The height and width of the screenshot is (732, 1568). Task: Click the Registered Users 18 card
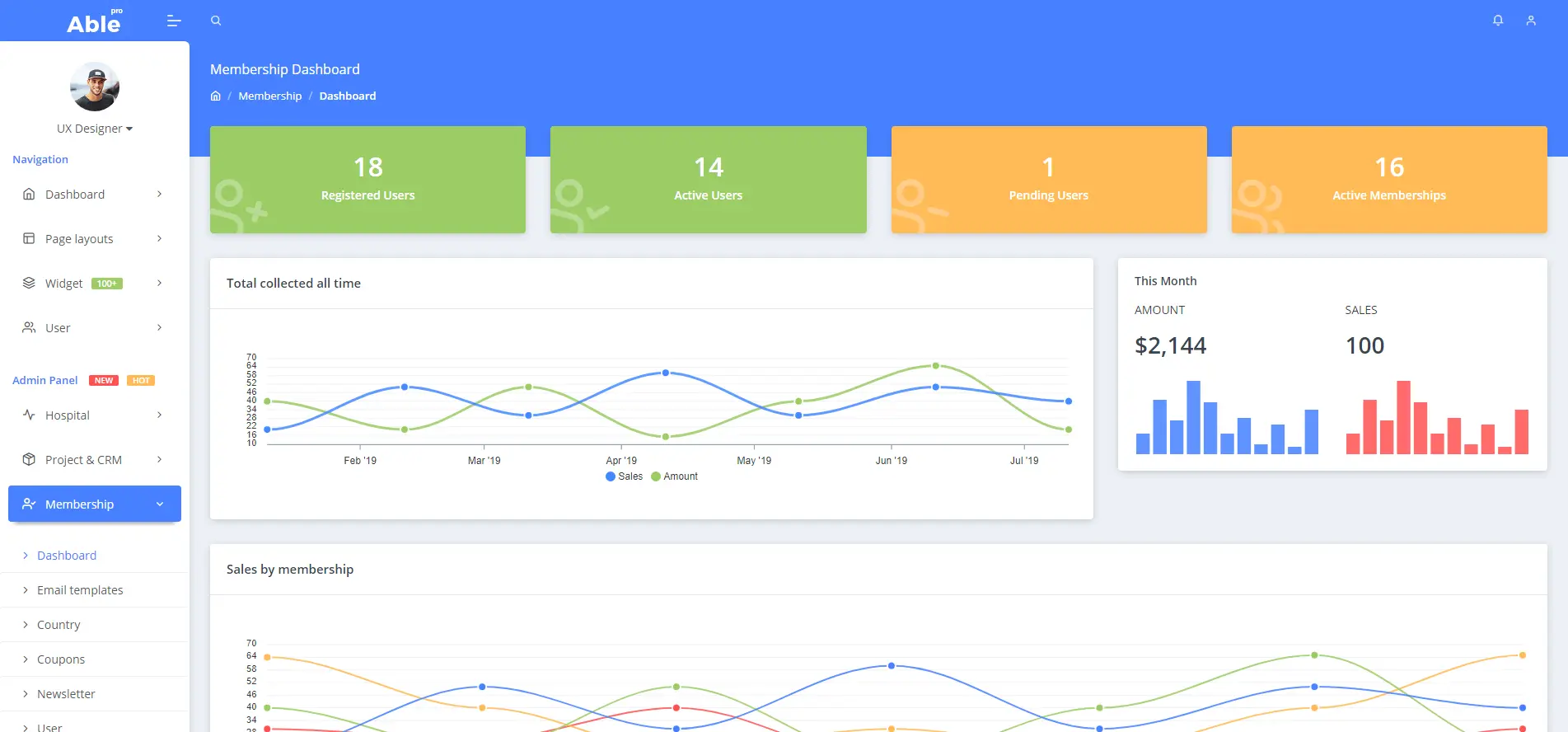click(367, 180)
